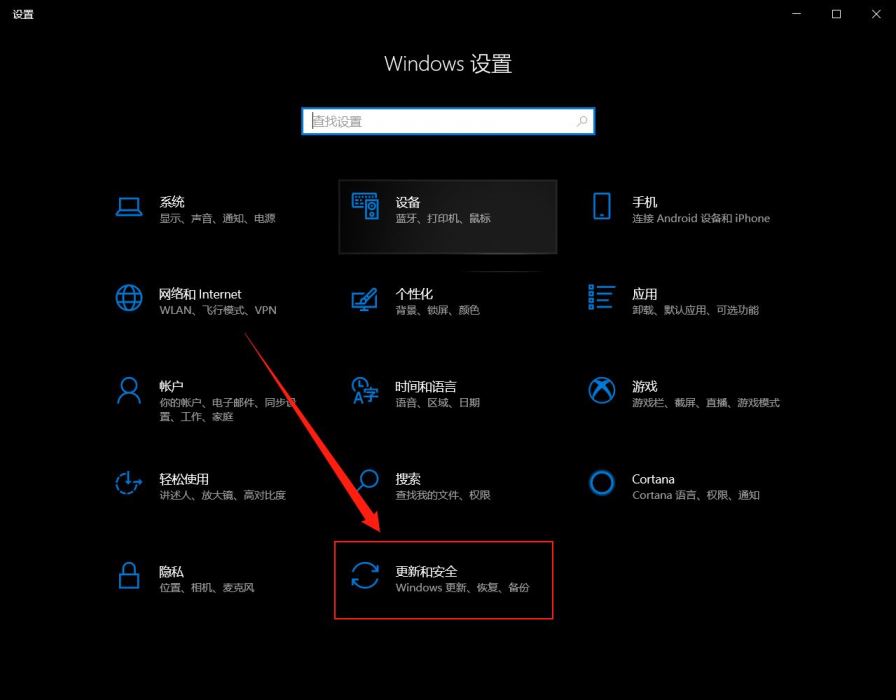
Task: Click the magnifier in the search box
Action: [x=582, y=121]
